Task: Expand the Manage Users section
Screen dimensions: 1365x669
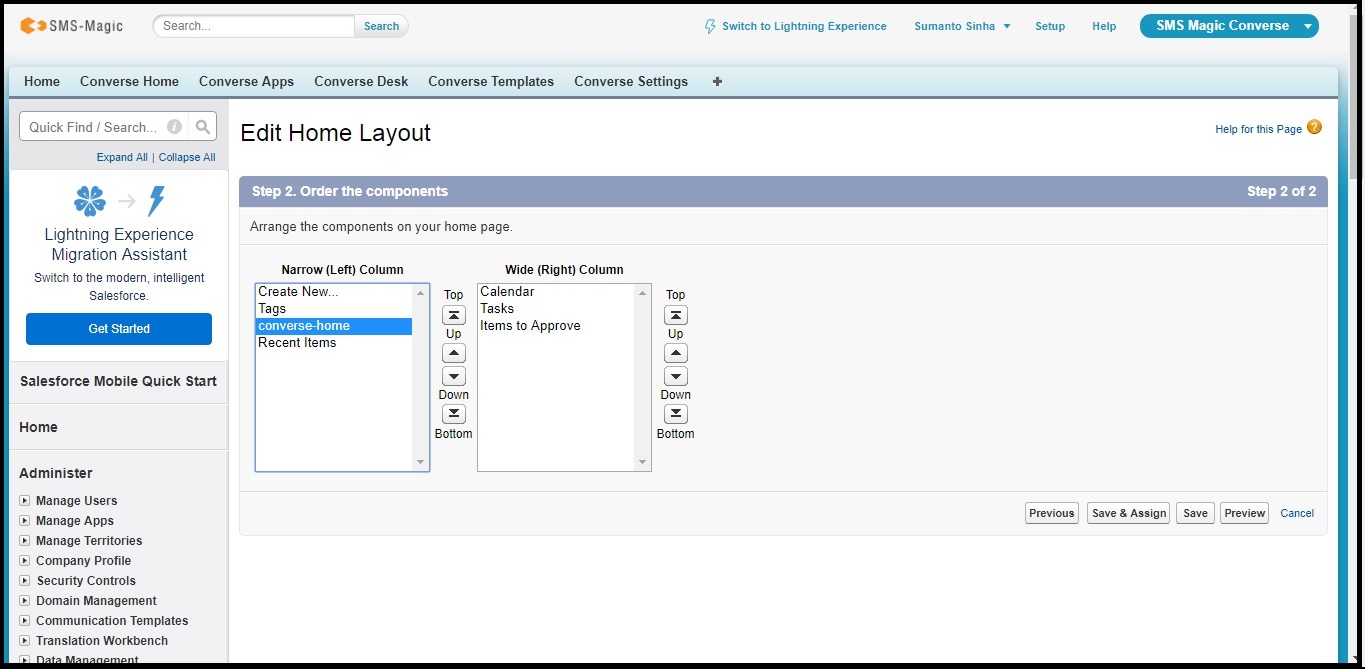Action: (x=25, y=501)
